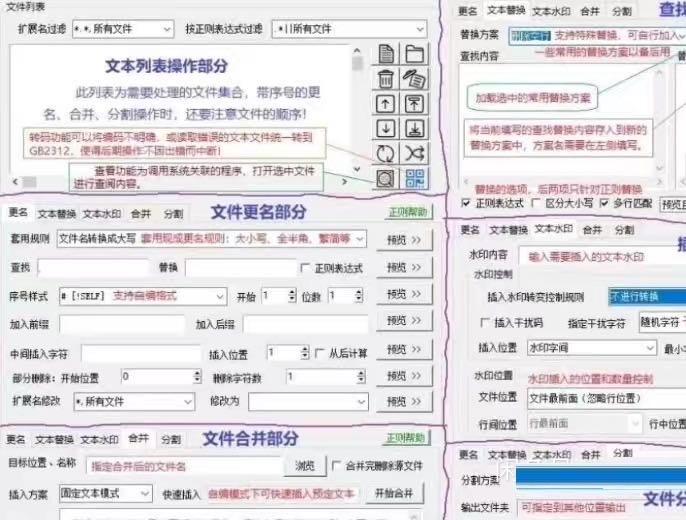Click 预览 >> in the 序号样式 row

[x=404, y=294]
